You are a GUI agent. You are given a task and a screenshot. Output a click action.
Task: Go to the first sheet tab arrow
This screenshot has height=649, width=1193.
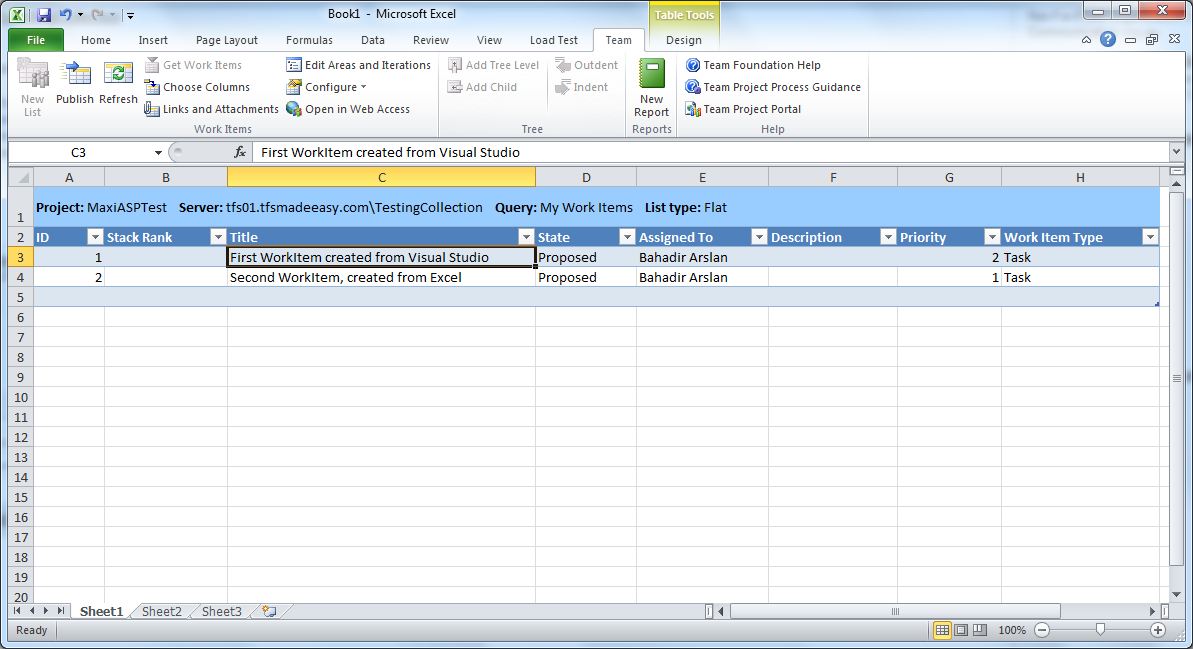[17, 611]
